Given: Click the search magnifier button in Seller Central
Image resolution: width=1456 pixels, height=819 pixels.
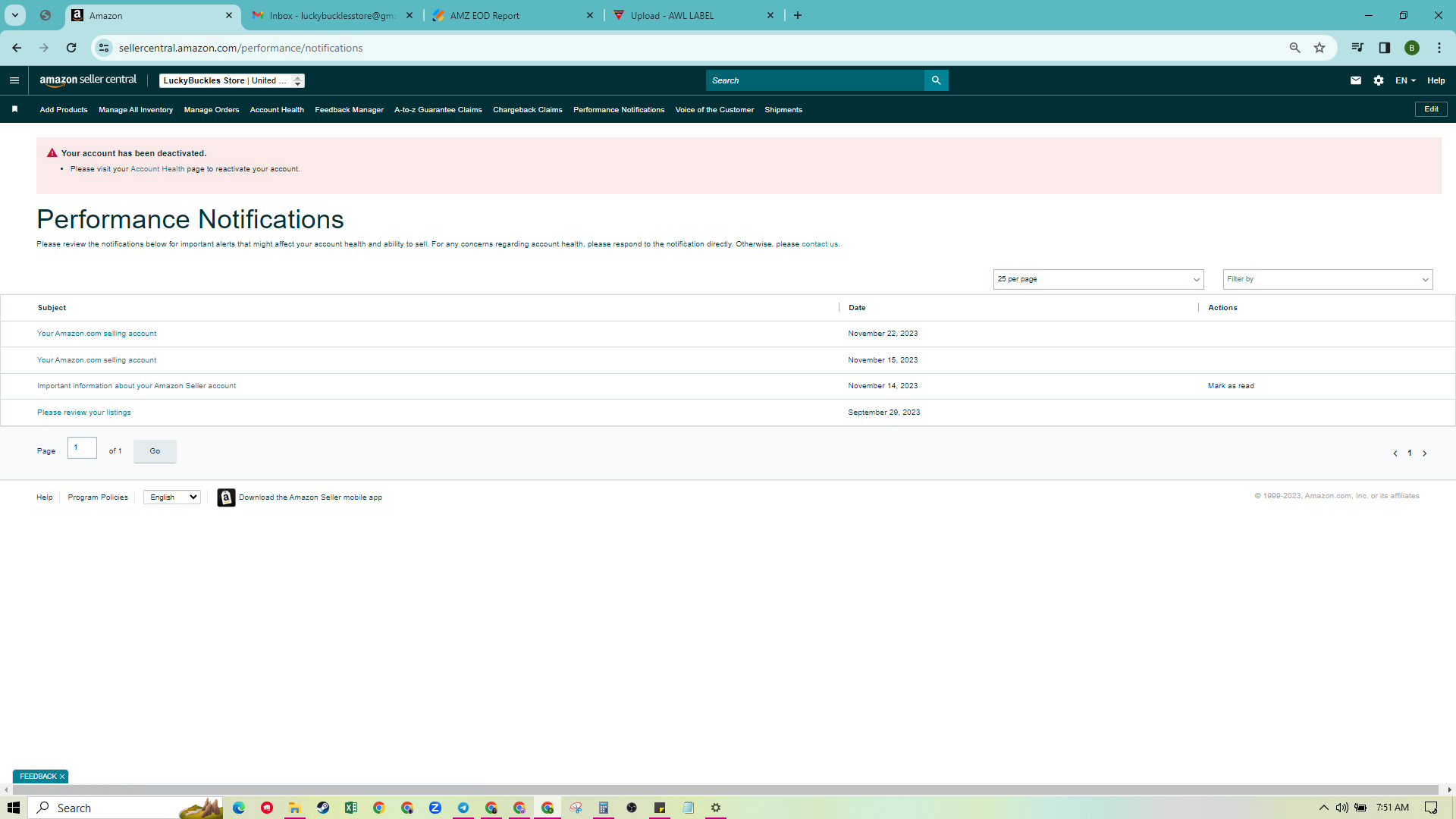Looking at the screenshot, I should click(x=936, y=80).
